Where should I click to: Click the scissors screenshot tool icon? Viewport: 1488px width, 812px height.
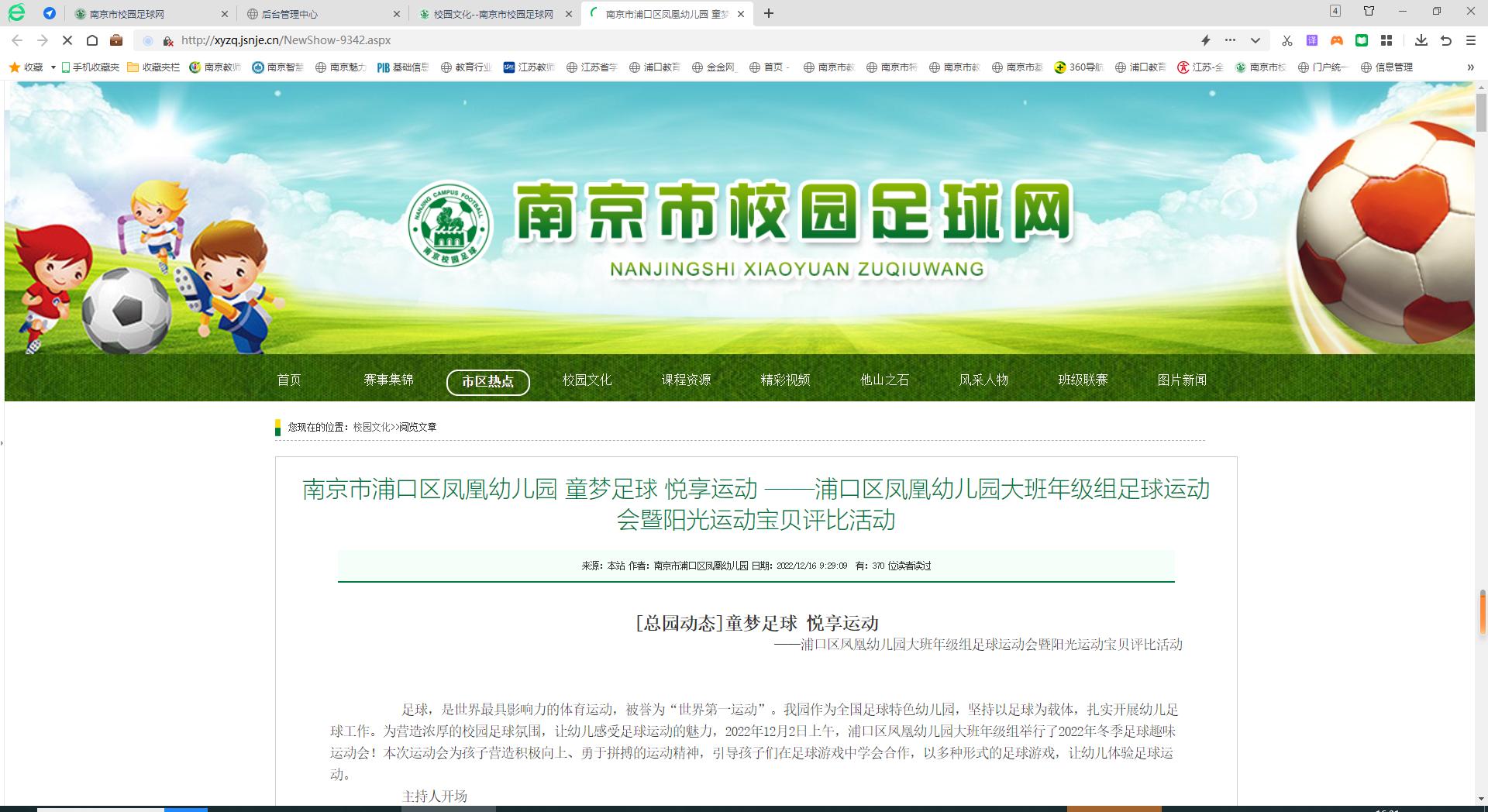pyautogui.click(x=1287, y=40)
